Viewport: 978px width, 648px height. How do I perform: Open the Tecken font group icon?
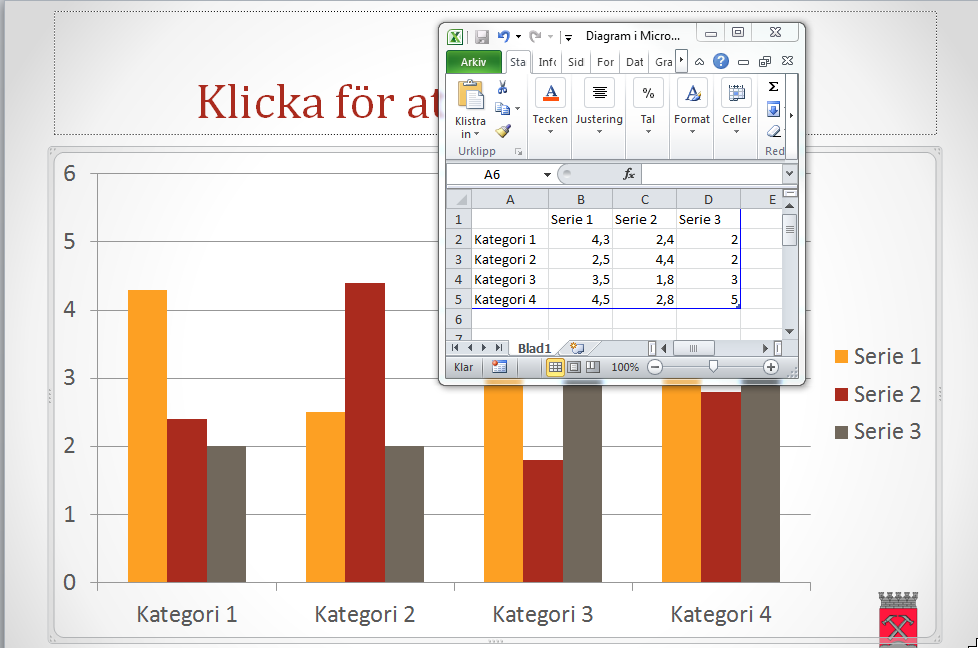tap(550, 93)
